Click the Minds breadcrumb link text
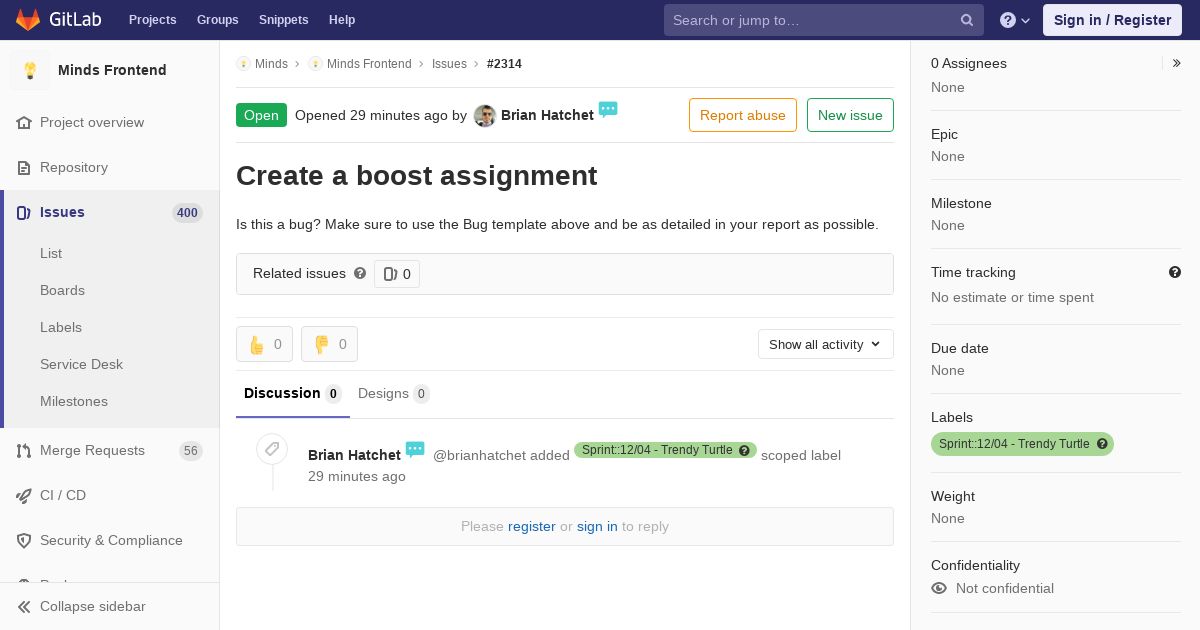 pos(271,64)
